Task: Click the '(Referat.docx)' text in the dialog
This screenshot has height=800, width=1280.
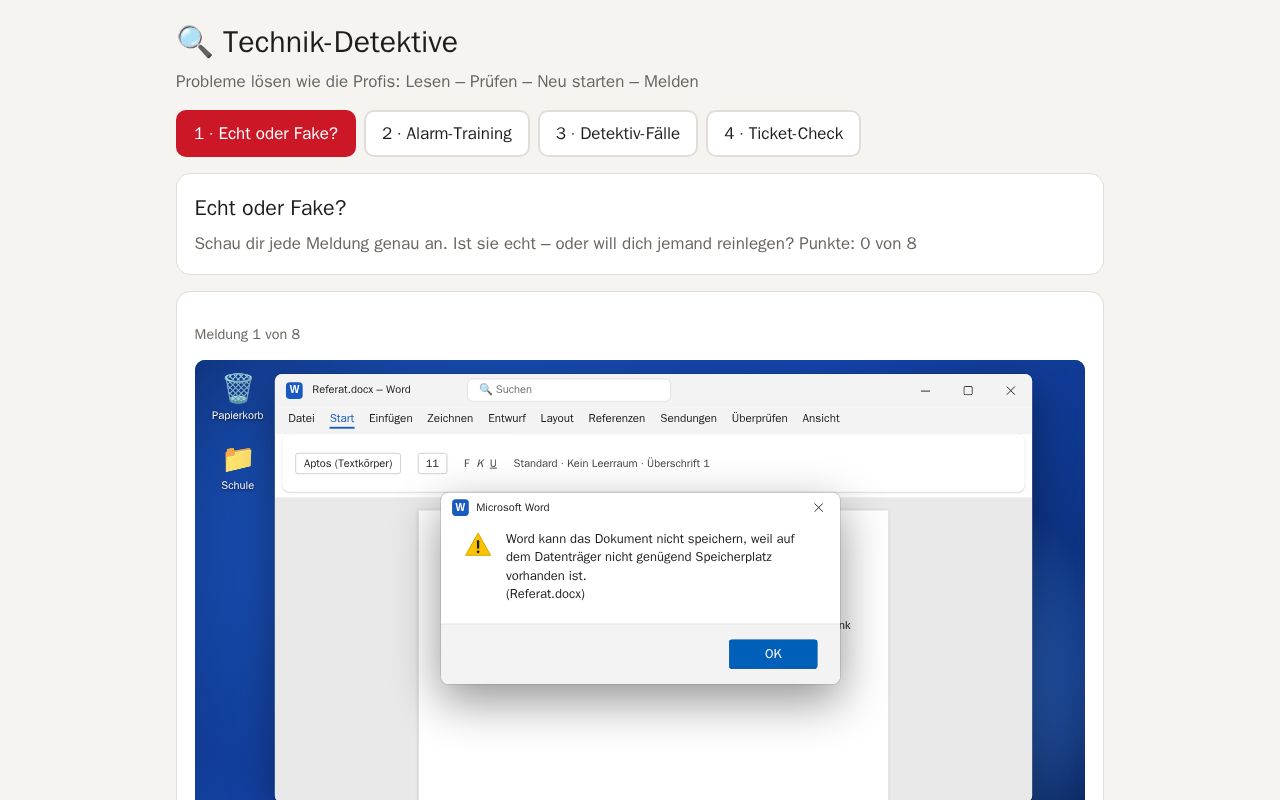Action: click(x=545, y=594)
